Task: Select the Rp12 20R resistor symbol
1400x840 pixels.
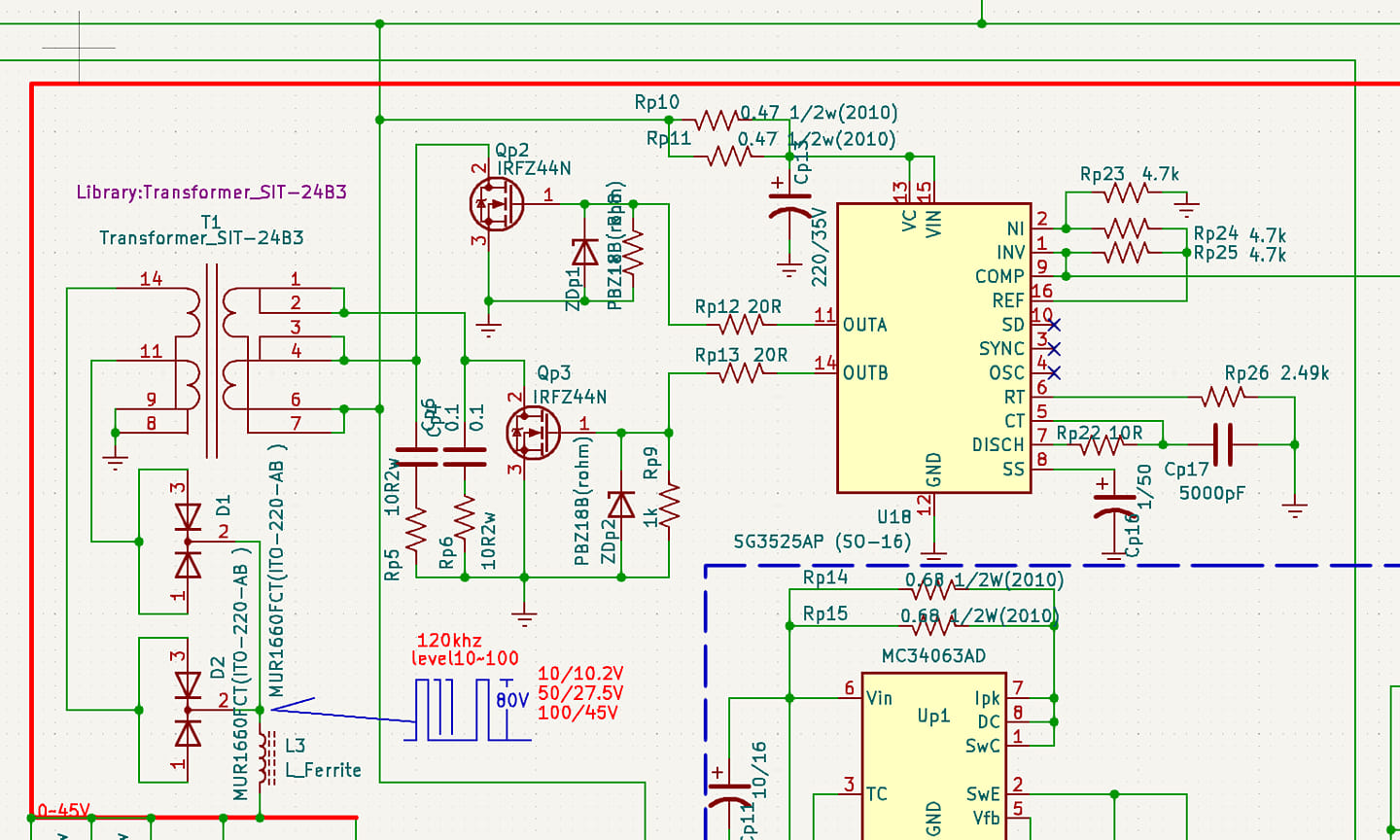Action: point(741,325)
